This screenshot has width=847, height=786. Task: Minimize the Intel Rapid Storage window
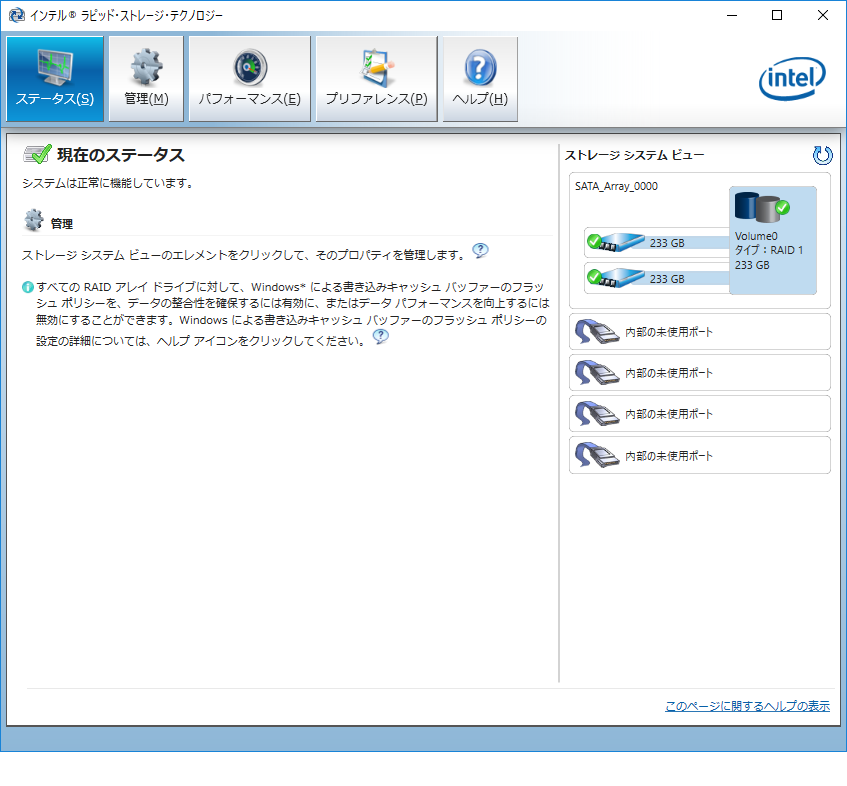point(732,15)
